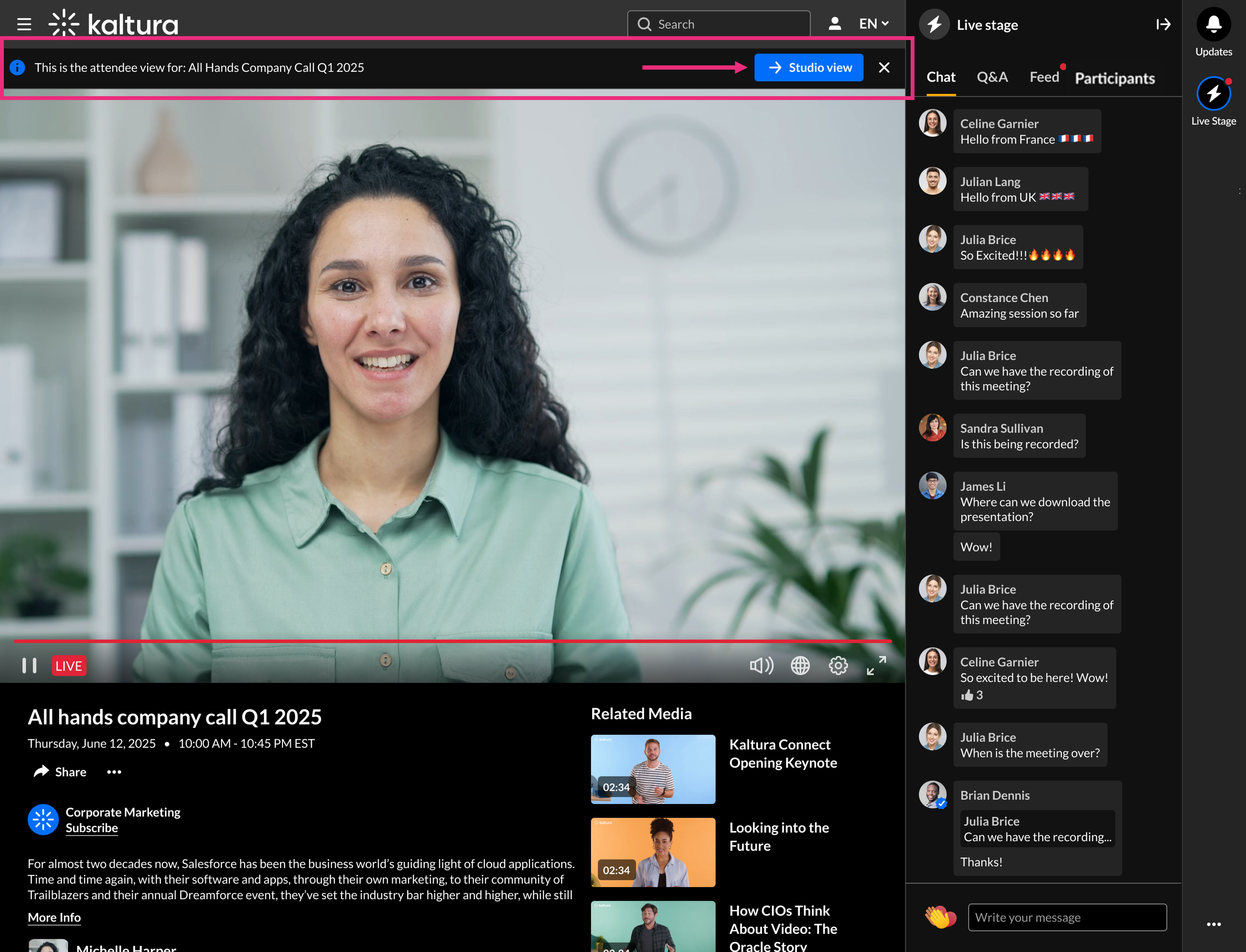Viewport: 1246px width, 952px height.
Task: Subscribe to Corporate Marketing channel
Action: pyautogui.click(x=92, y=828)
